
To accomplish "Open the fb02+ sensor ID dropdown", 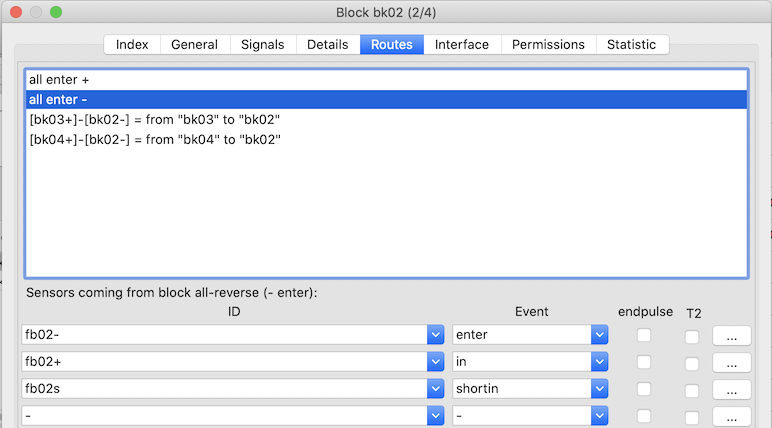I will coord(435,362).
